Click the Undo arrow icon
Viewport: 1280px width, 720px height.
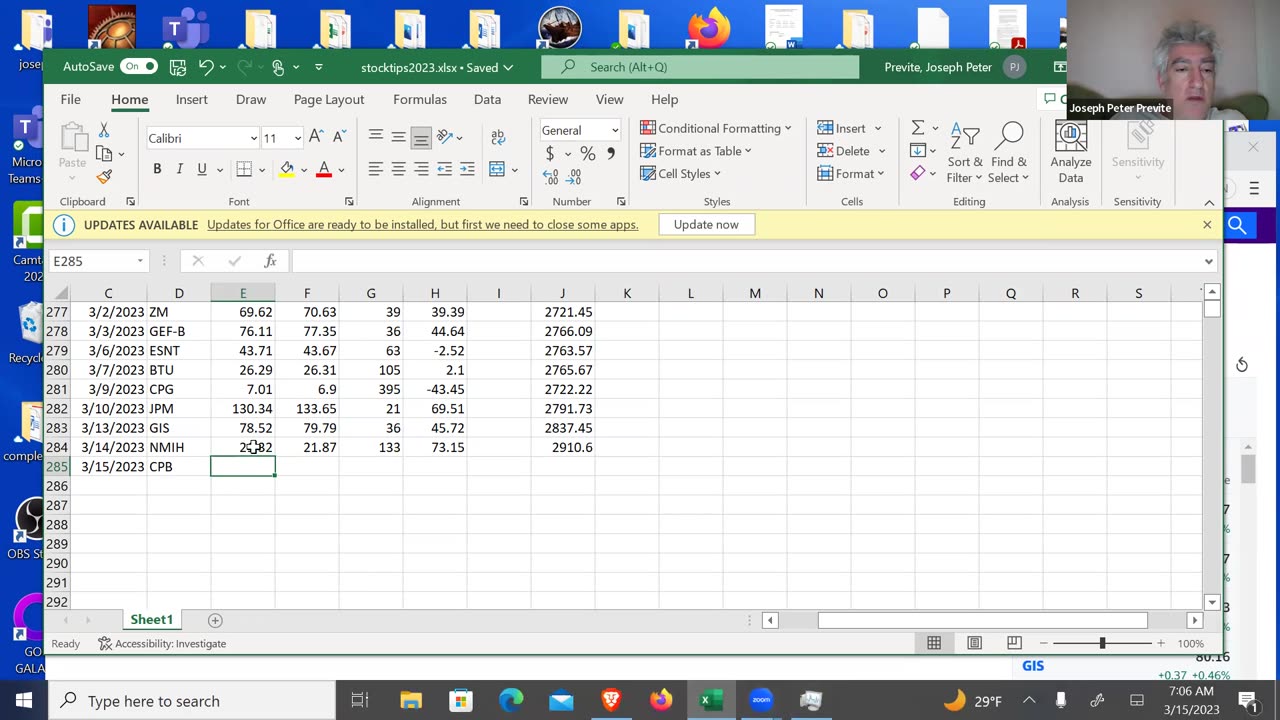206,67
